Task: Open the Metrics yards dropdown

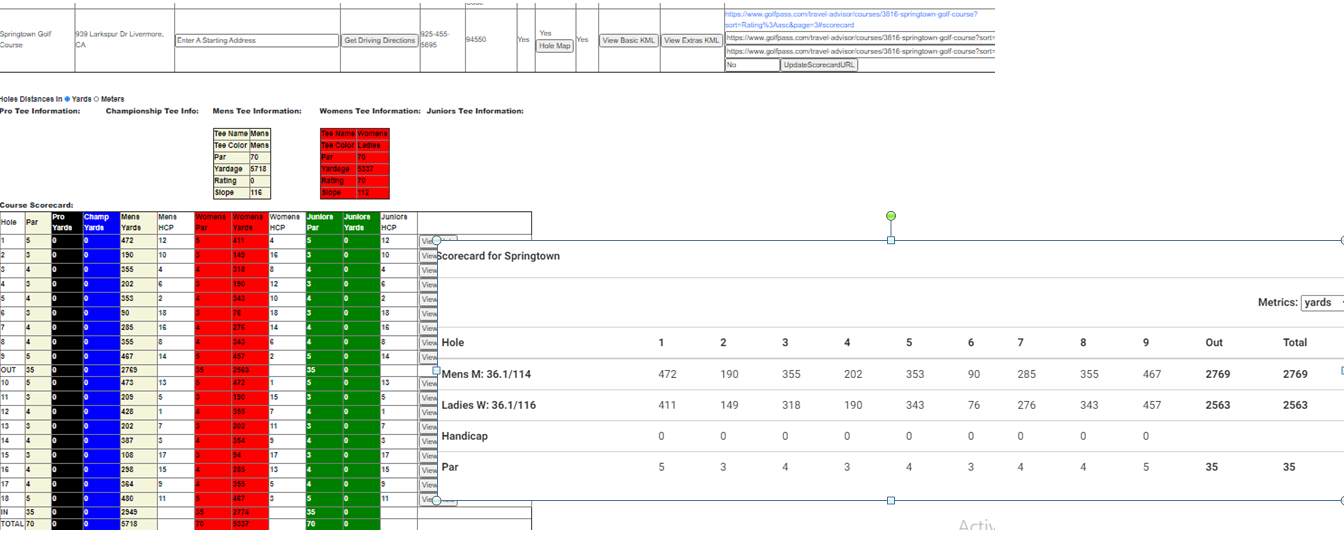Action: click(x=1322, y=302)
